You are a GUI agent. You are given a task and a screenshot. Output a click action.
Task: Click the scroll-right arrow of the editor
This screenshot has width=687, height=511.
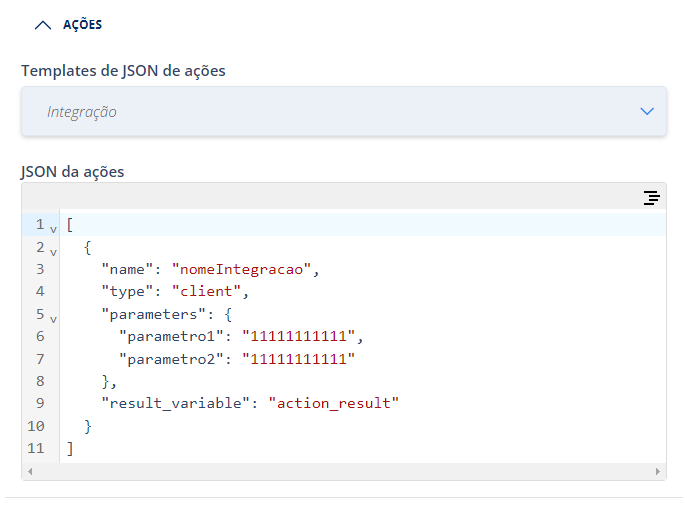658,472
